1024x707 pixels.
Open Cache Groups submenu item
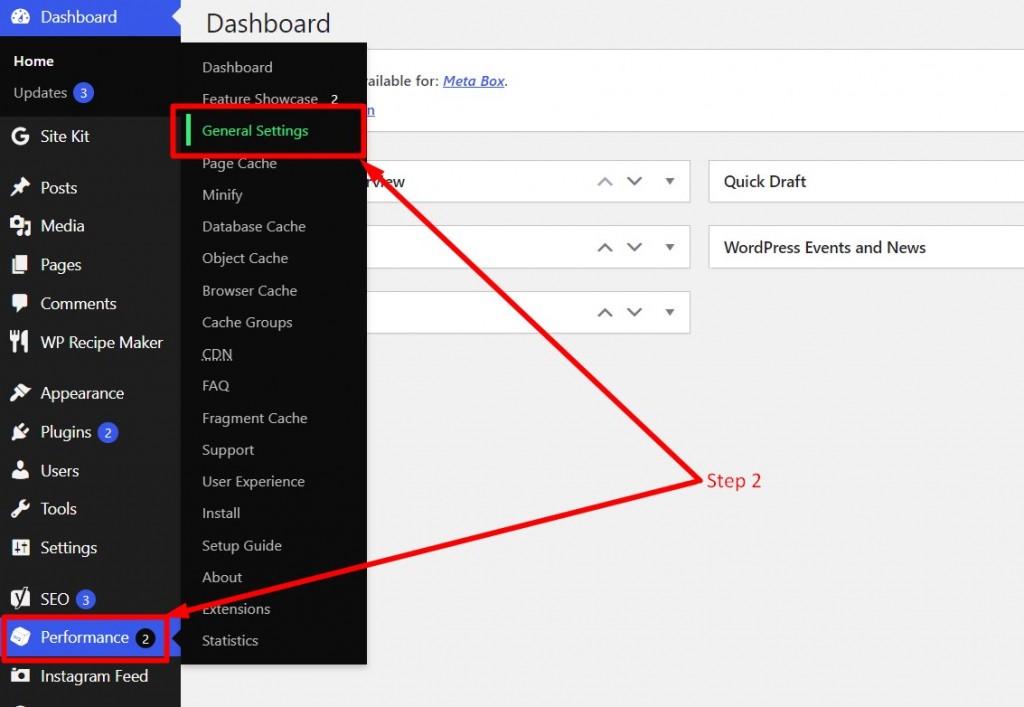(247, 322)
